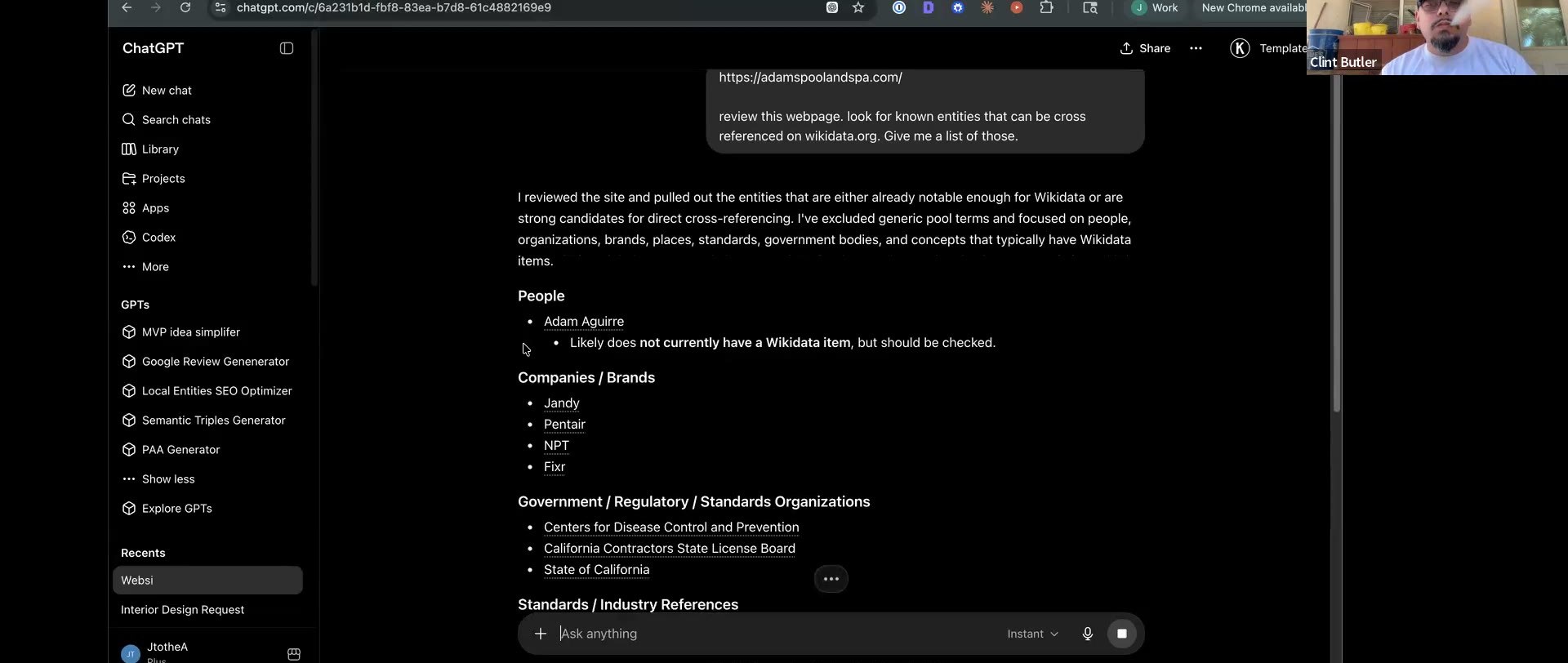Open the blue gear extension icon
Screen dimensions: 1568x663
[958, 7]
